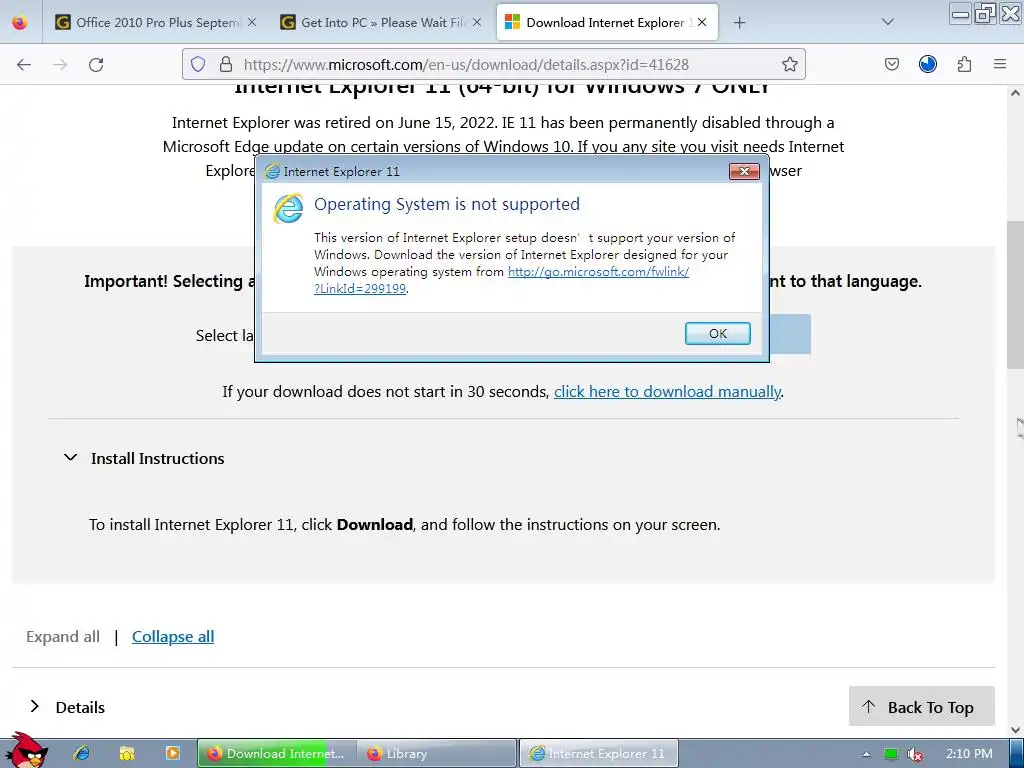Image resolution: width=1024 pixels, height=768 pixels.
Task: Click 'Operating System is not supported' heading
Action: (447, 204)
